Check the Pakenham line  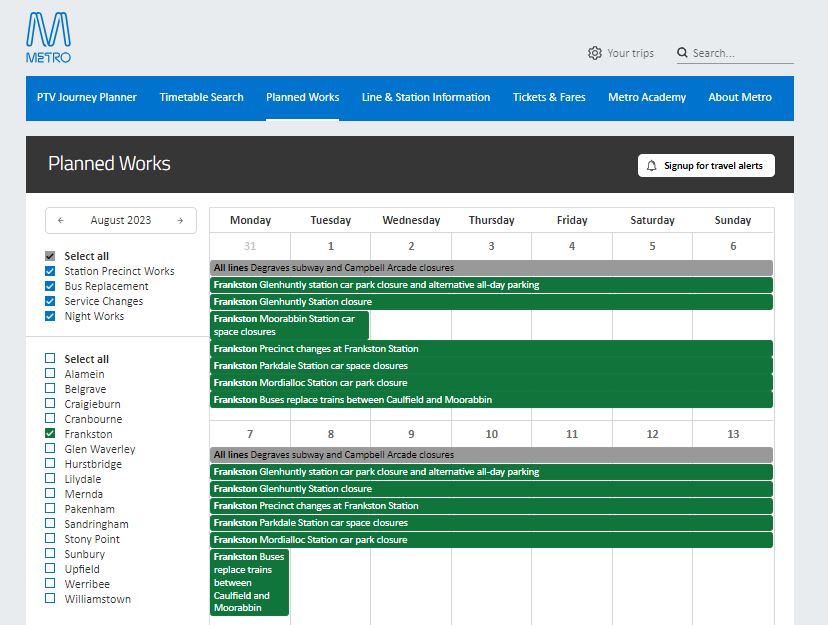tap(50, 508)
